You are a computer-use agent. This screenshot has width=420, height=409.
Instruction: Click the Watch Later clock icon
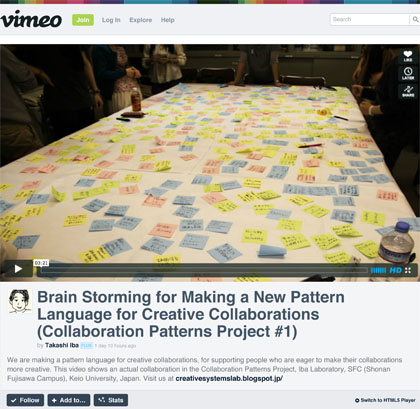[408, 73]
